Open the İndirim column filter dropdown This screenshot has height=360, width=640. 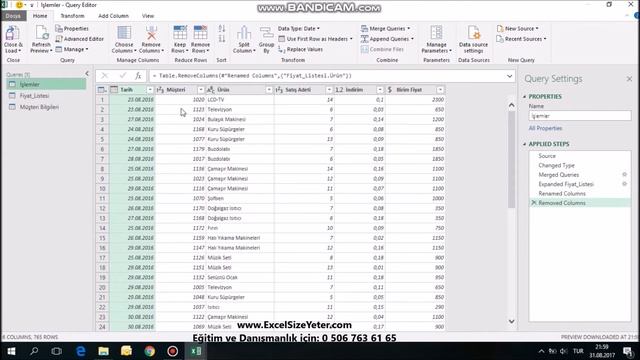click(x=380, y=89)
